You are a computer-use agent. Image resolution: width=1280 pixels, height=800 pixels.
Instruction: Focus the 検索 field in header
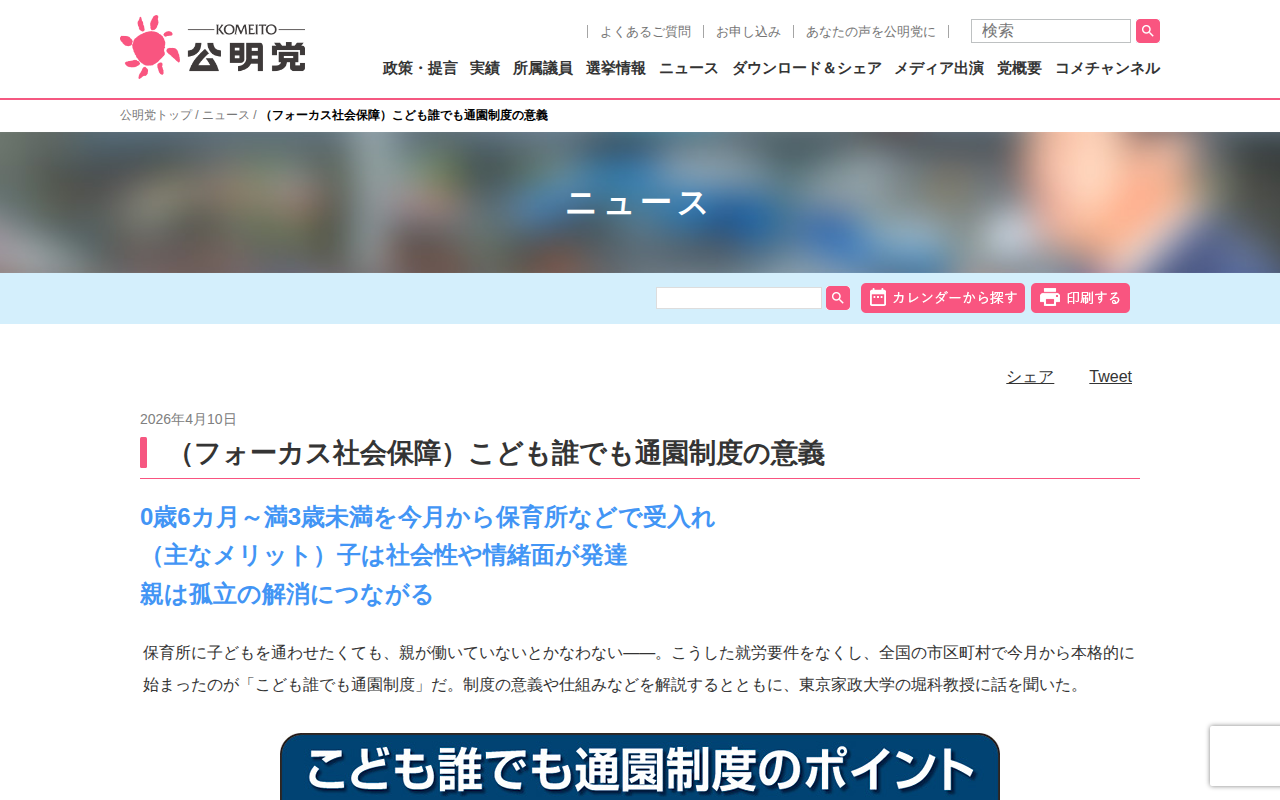[1051, 31]
